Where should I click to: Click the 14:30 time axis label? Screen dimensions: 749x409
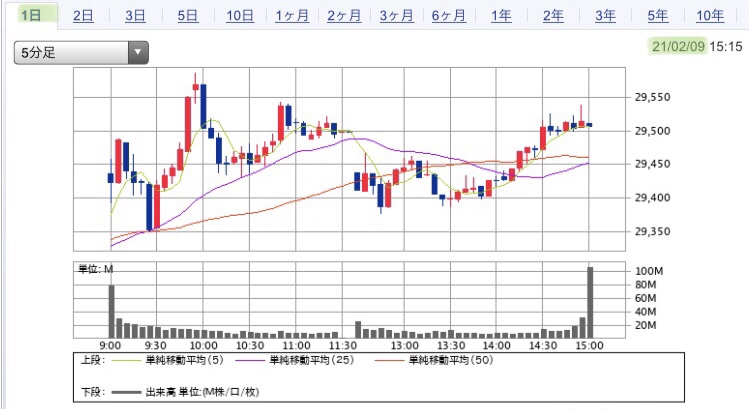[x=543, y=345]
